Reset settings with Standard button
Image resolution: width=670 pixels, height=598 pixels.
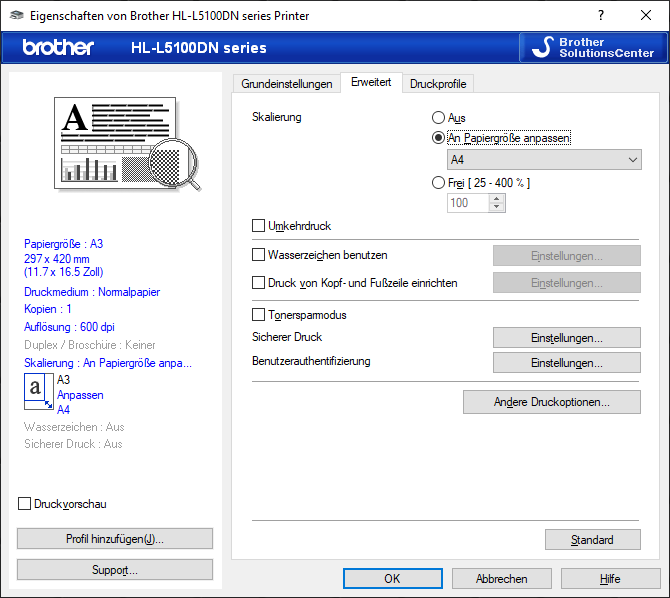(x=593, y=539)
